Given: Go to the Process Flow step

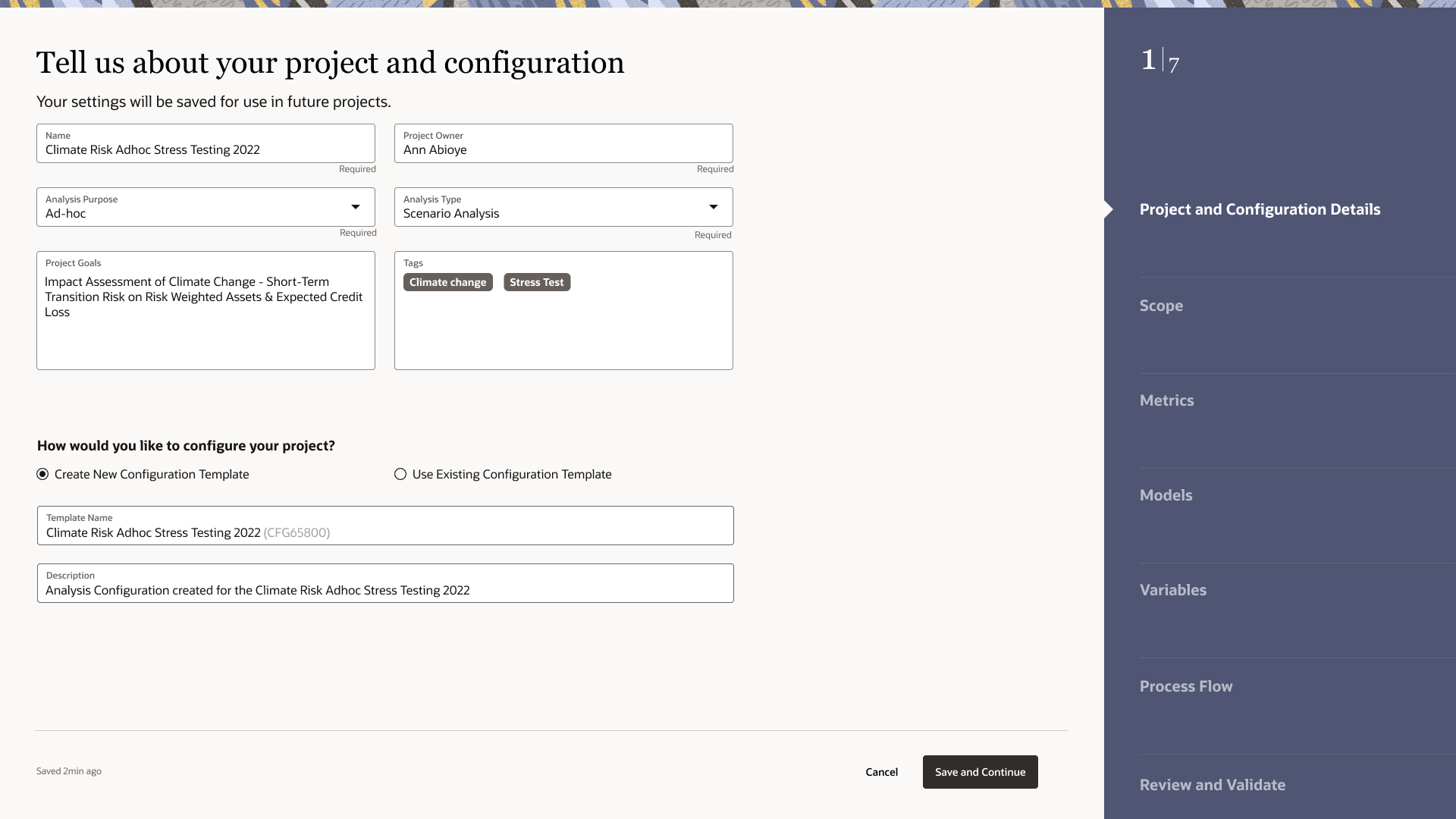Looking at the screenshot, I should click(x=1186, y=686).
